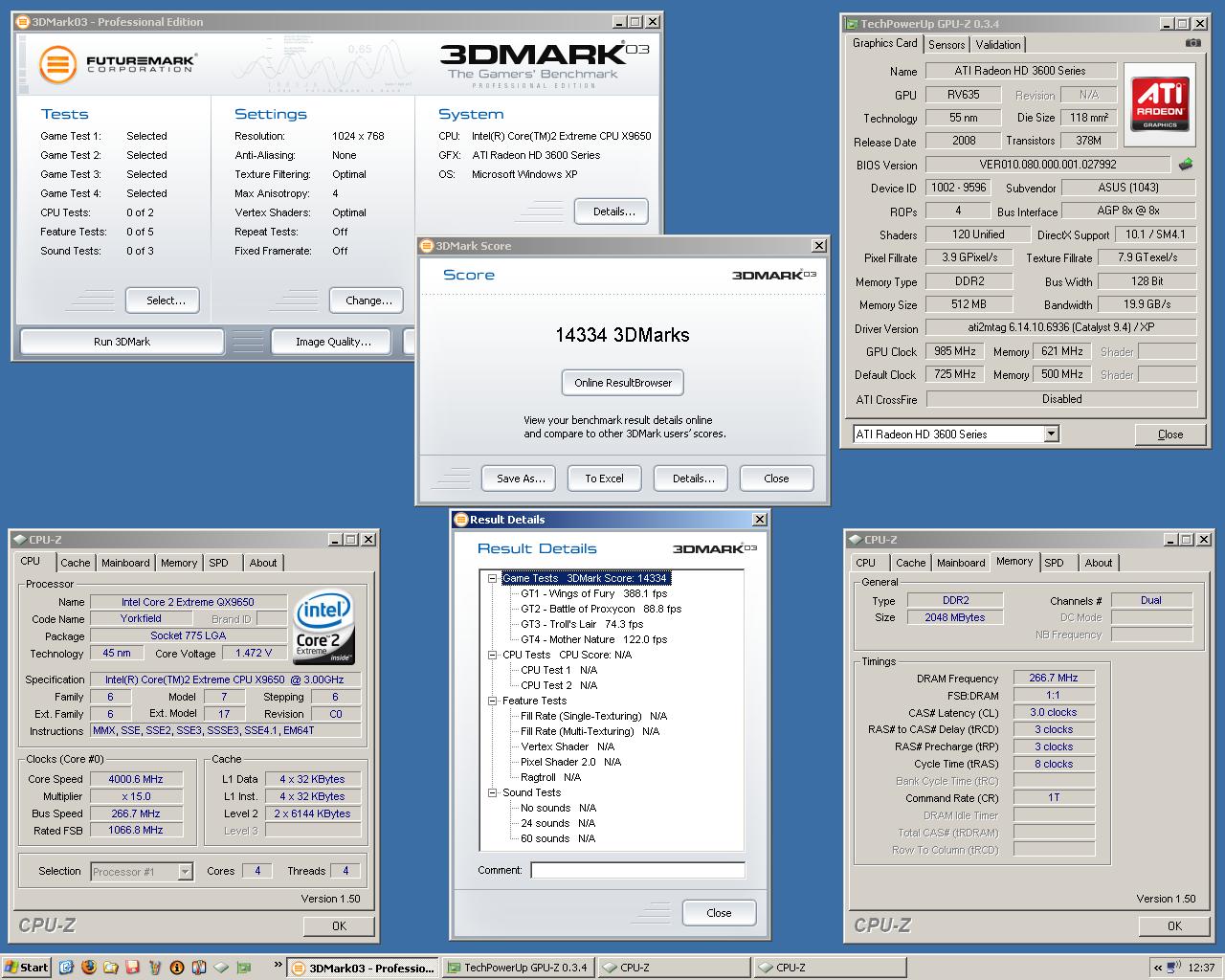Viewport: 1225px width, 980px height.
Task: Click the 3DMark03 window title bar icon
Action: coord(23,22)
